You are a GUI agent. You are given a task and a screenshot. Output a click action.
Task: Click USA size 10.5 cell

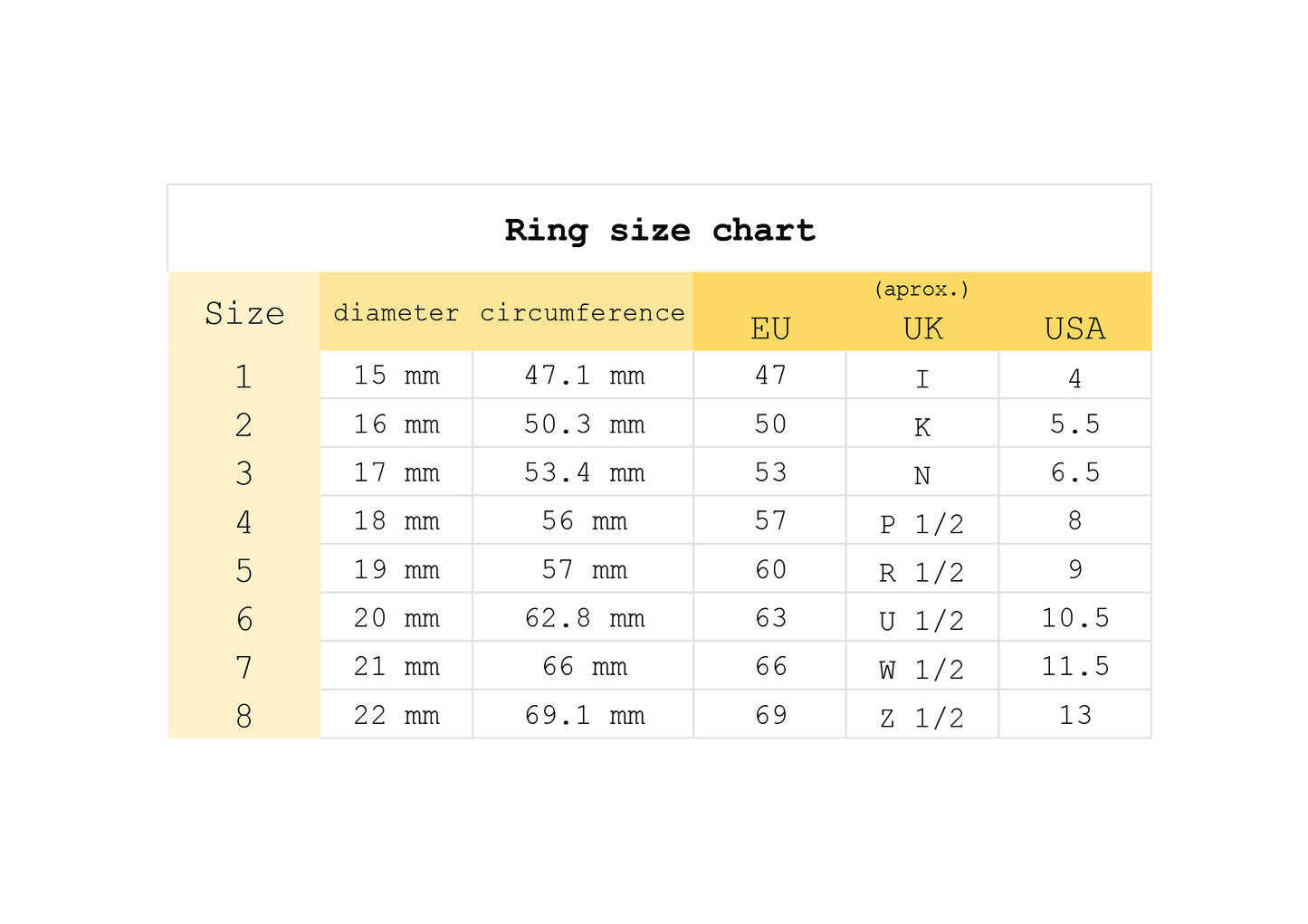(x=1075, y=617)
